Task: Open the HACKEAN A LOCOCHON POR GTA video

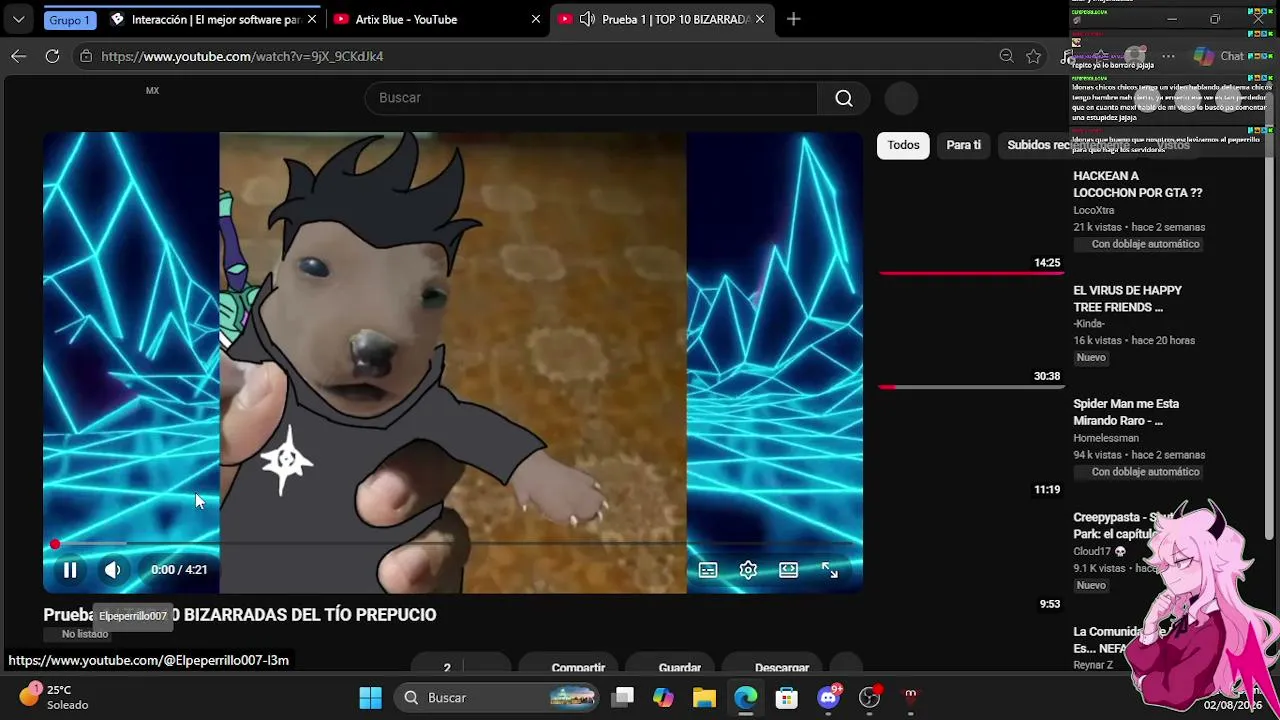Action: point(1138,184)
